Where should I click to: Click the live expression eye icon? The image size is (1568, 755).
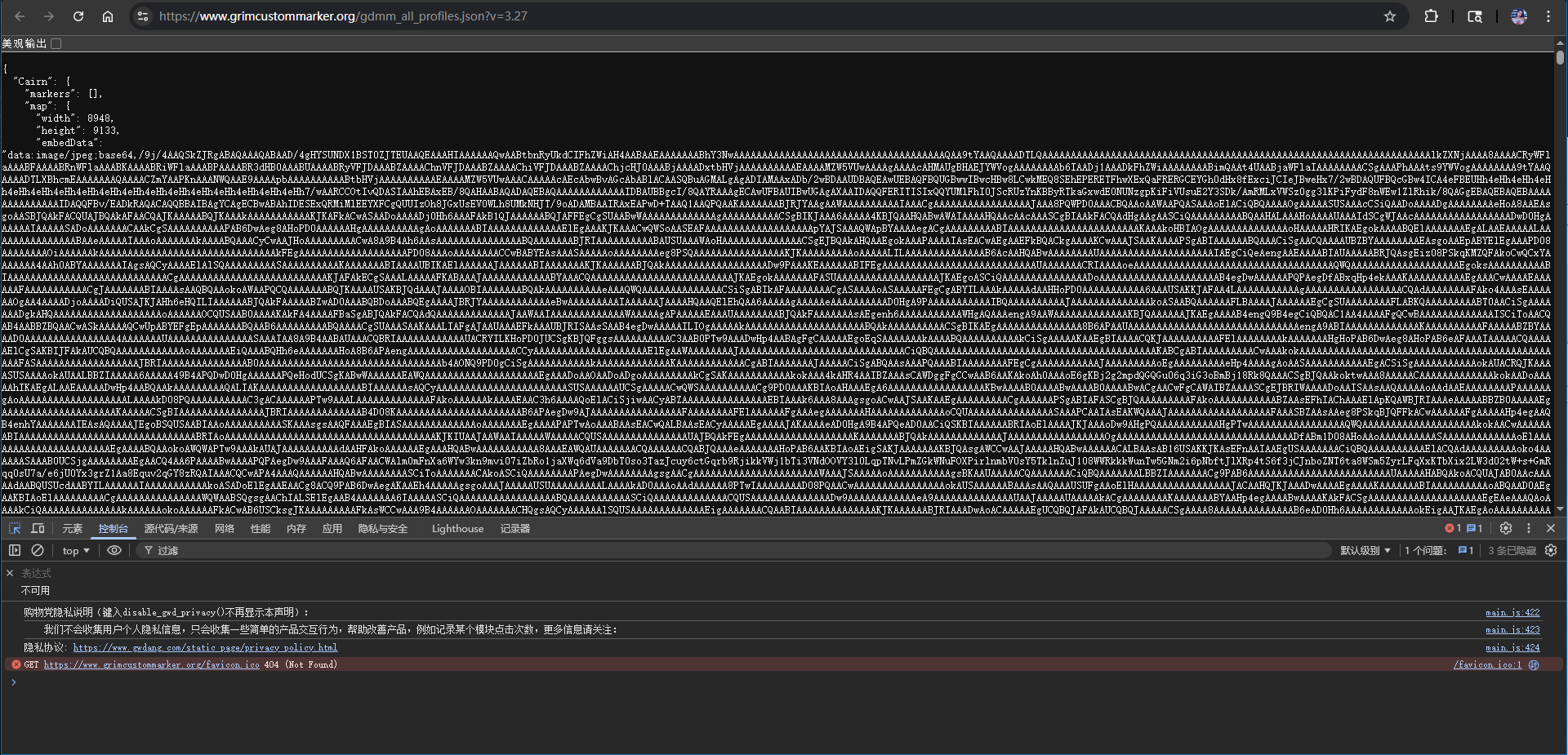click(x=114, y=550)
